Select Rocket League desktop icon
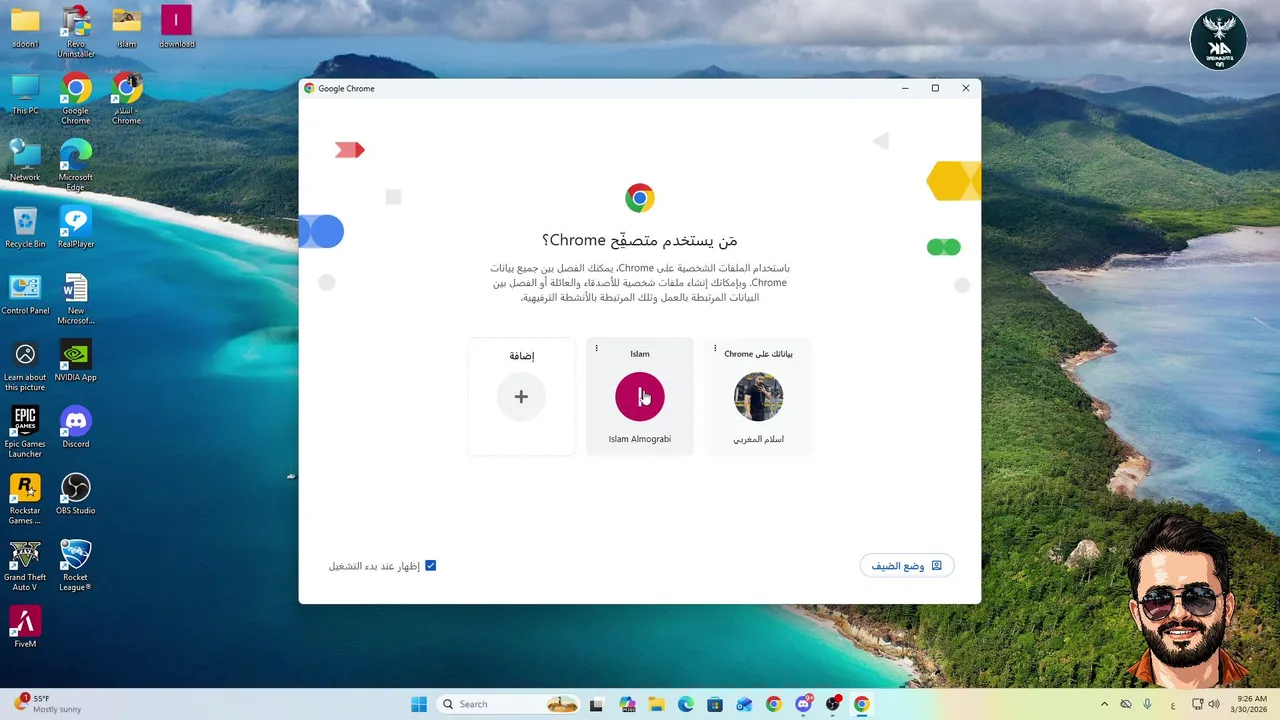The image size is (1280, 720). pos(76,566)
